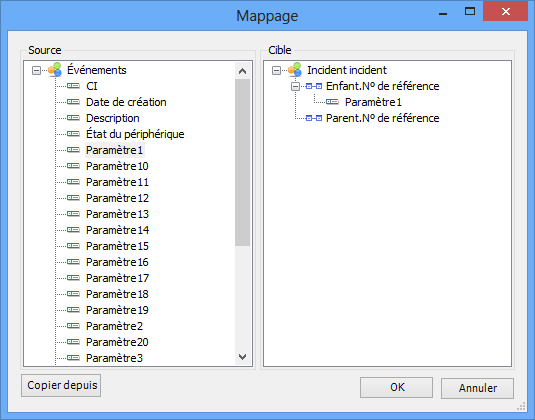The image size is (535, 420).
Task: Cancel with the Annuler button
Action: [x=477, y=388]
